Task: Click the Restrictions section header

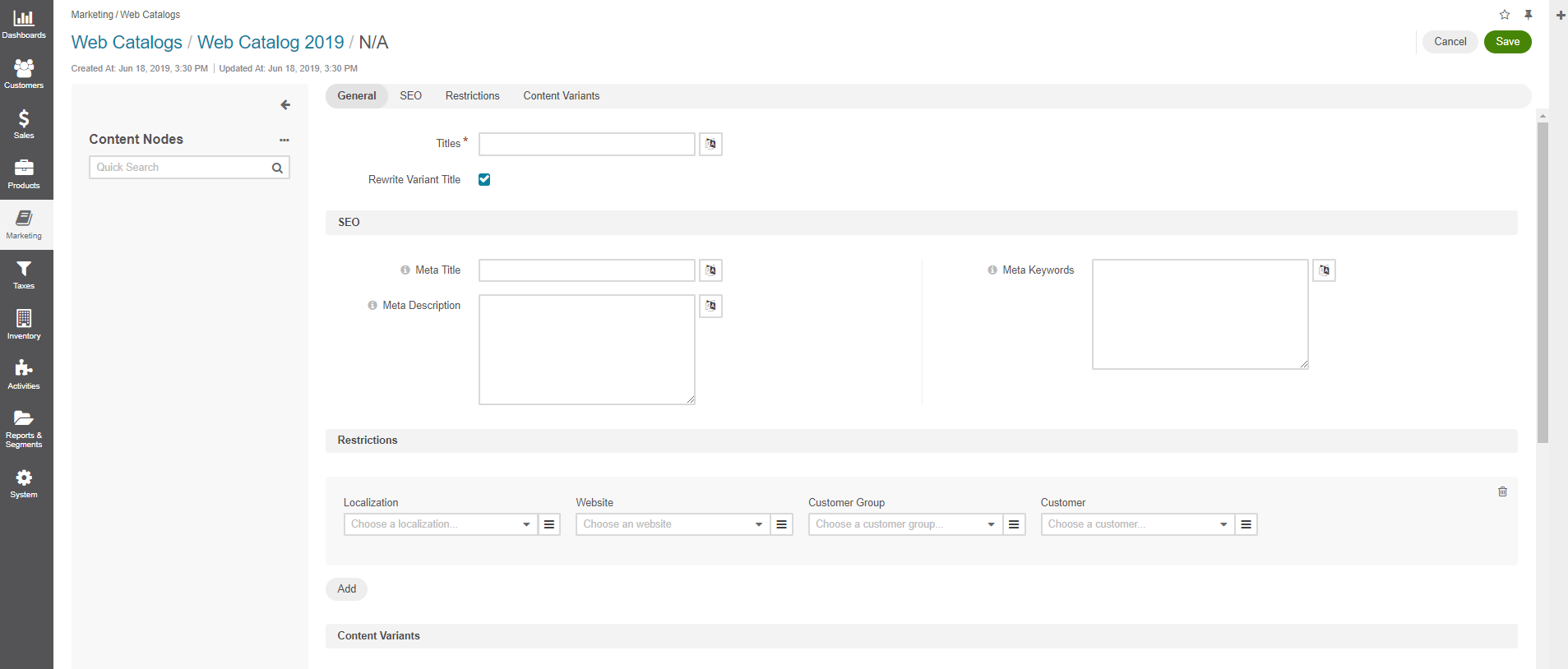Action: pyautogui.click(x=922, y=441)
